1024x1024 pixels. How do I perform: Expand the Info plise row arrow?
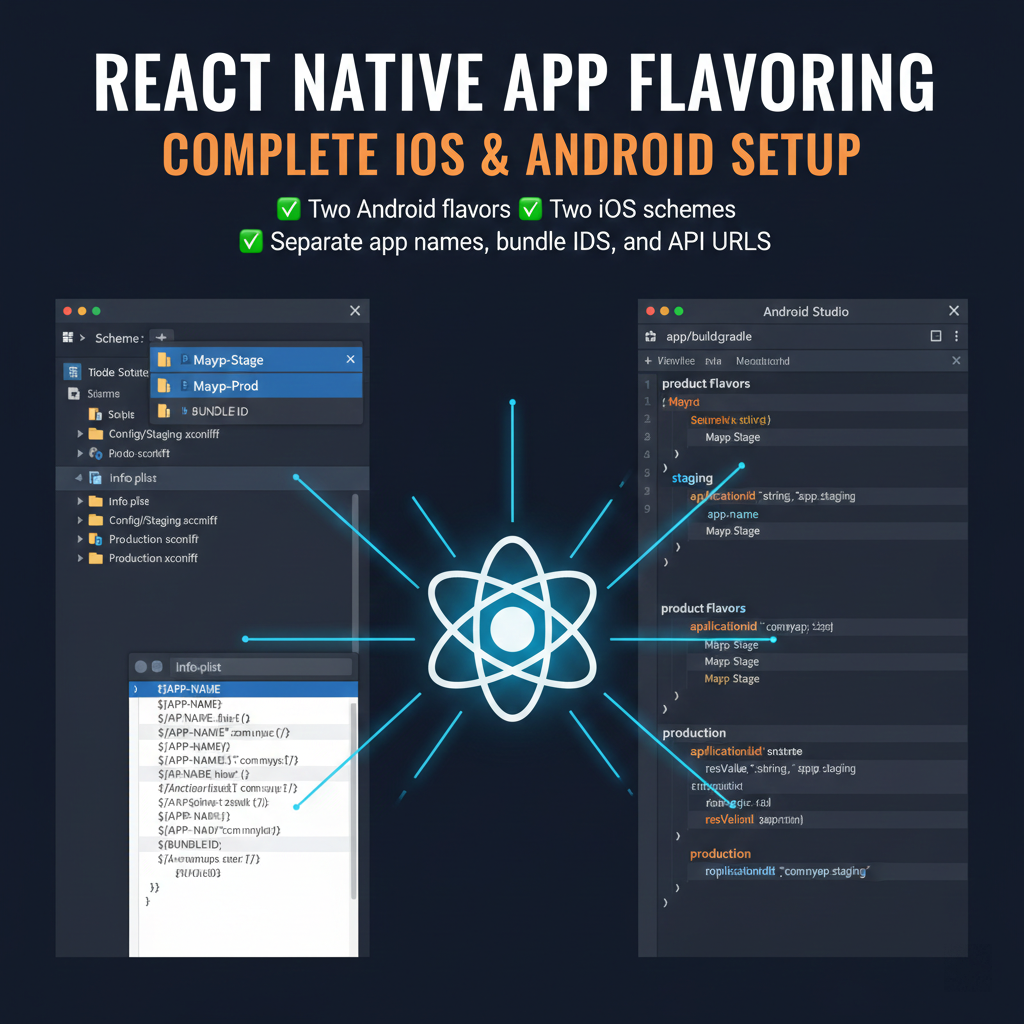point(80,501)
